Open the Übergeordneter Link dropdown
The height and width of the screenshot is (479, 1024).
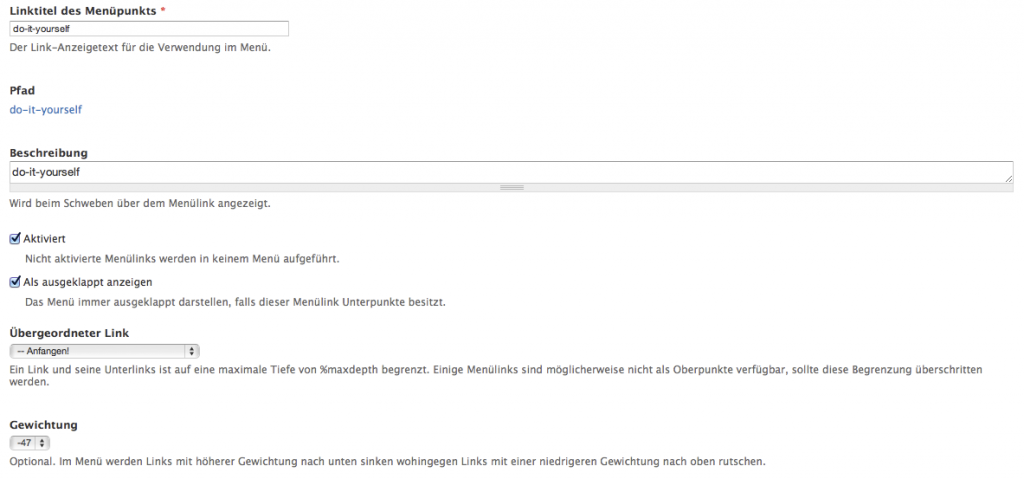(104, 351)
